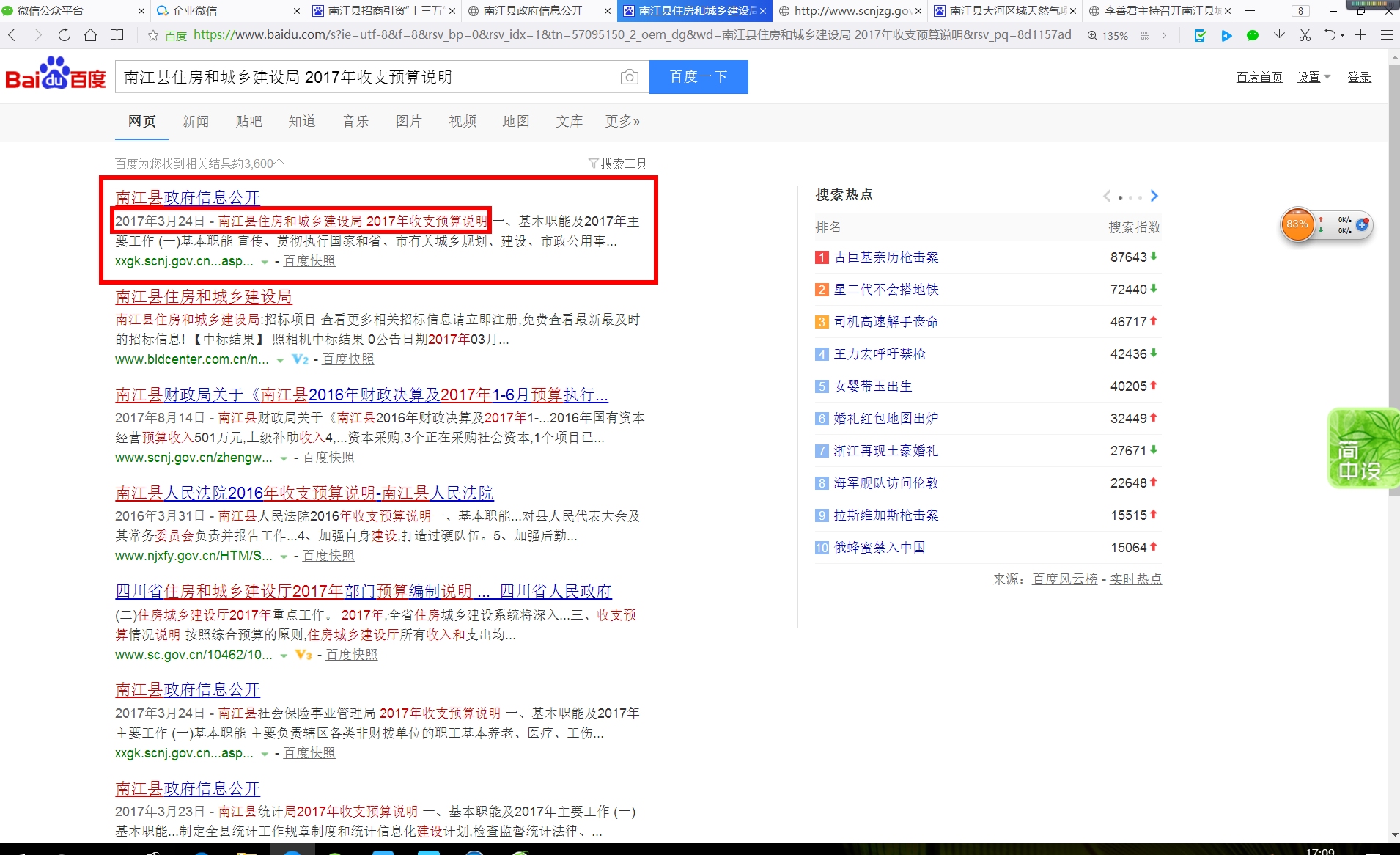Click the V3 trust badge for sc.gov.cn
1400x855 pixels.
(303, 655)
